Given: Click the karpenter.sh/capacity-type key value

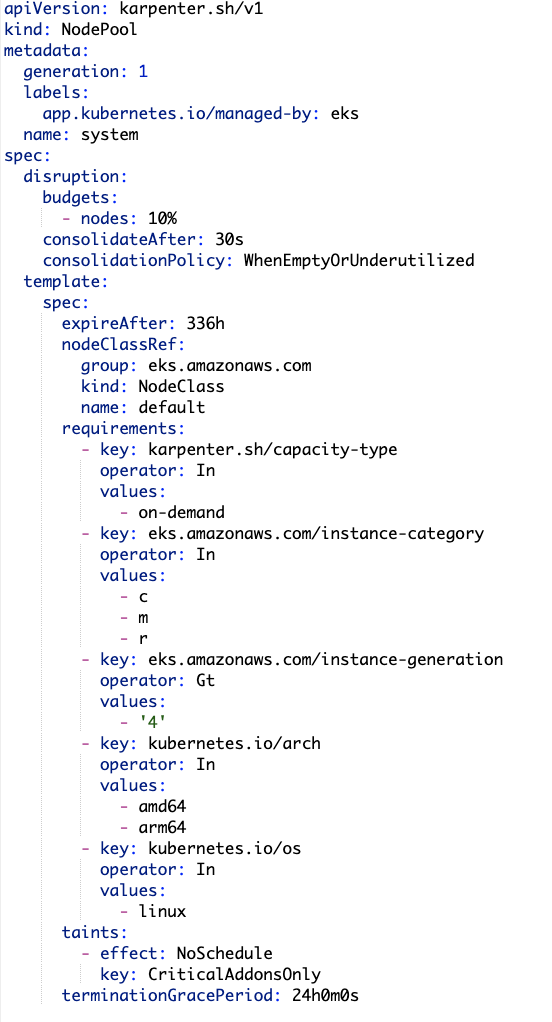Looking at the screenshot, I should [x=272, y=449].
